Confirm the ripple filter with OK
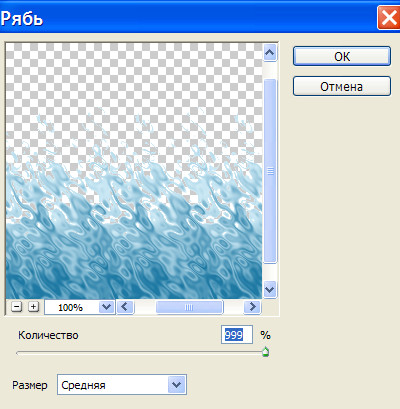 coord(342,56)
